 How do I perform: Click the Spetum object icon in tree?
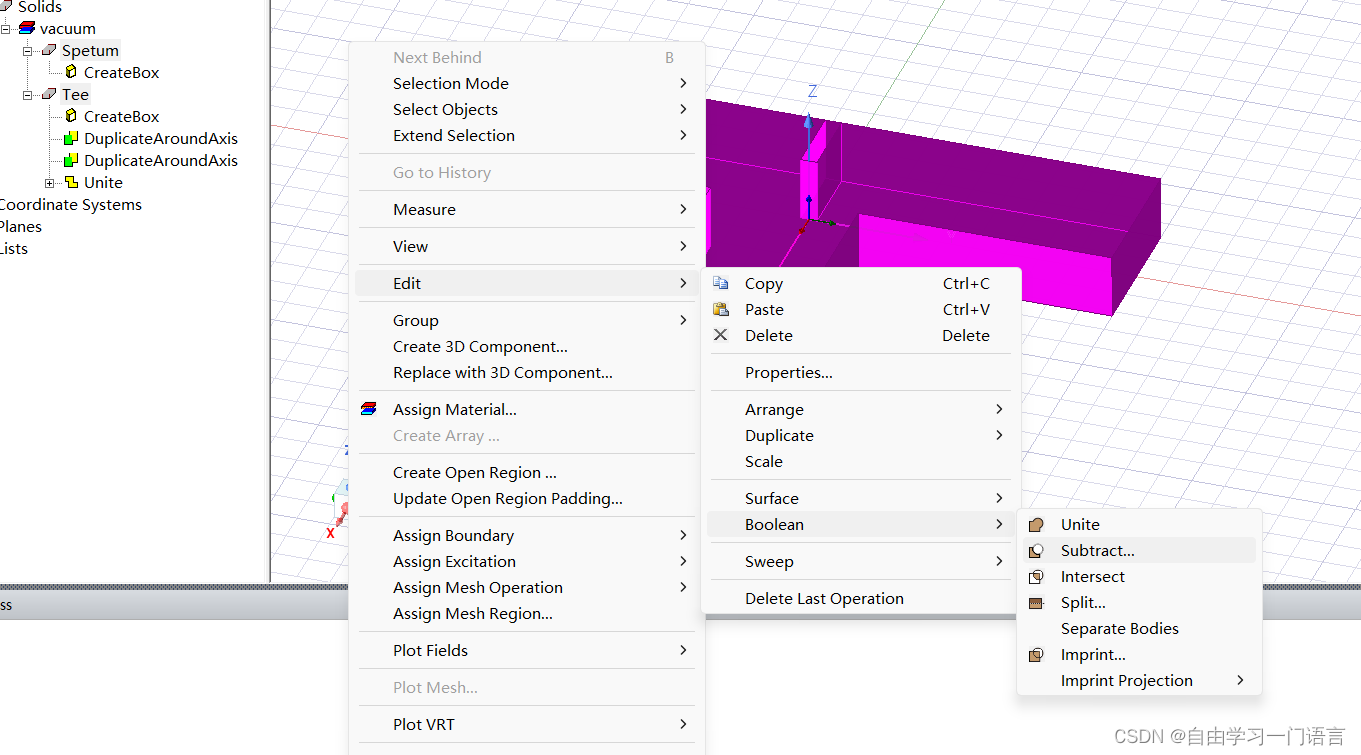tap(49, 50)
